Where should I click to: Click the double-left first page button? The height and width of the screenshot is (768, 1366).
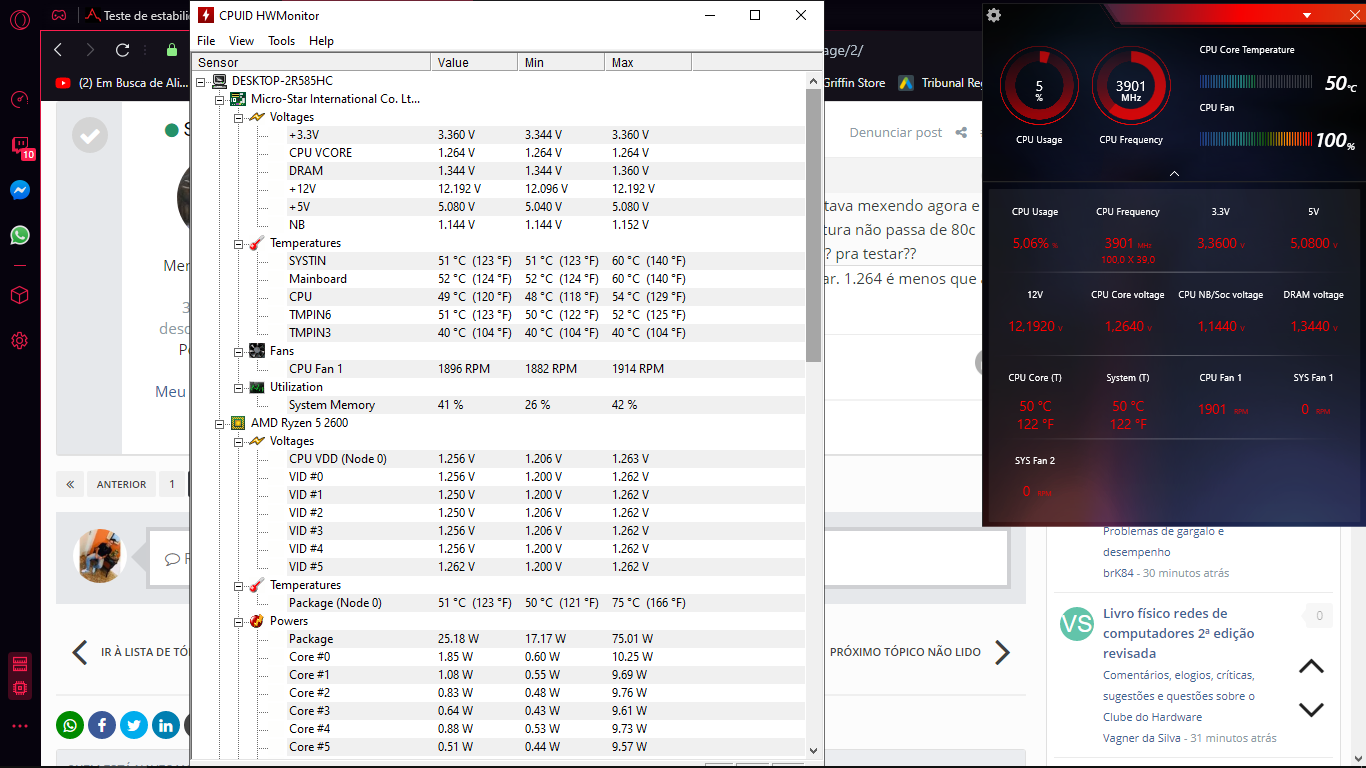(70, 484)
